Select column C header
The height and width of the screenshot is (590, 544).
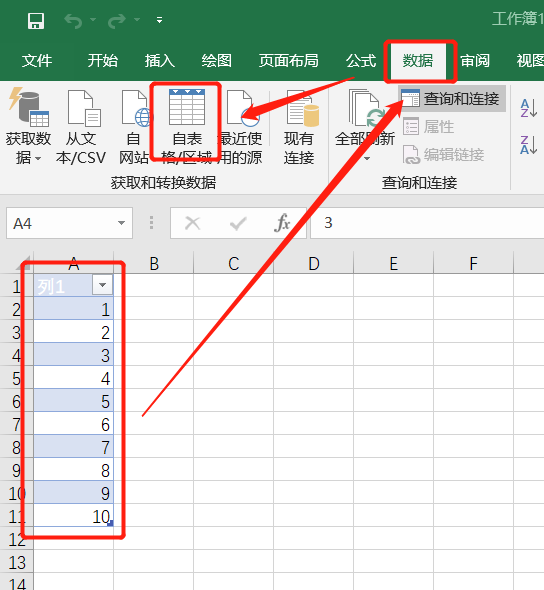coord(234,264)
